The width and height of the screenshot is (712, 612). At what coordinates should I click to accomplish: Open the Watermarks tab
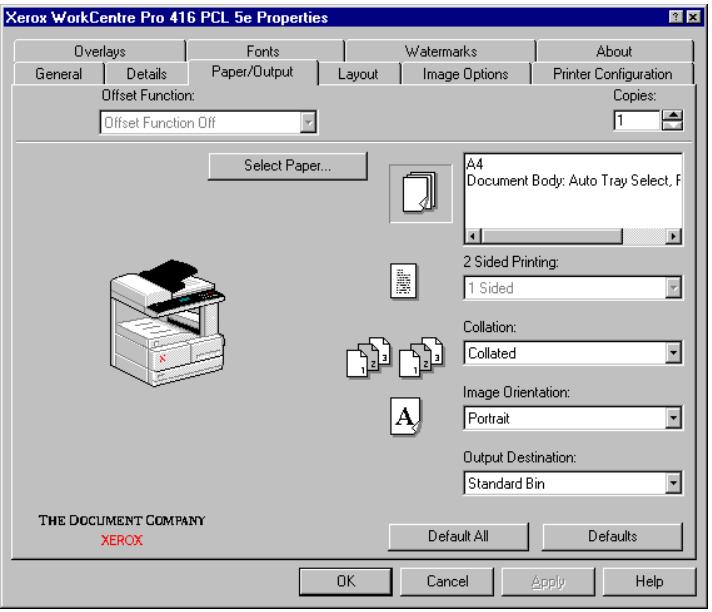pos(440,51)
